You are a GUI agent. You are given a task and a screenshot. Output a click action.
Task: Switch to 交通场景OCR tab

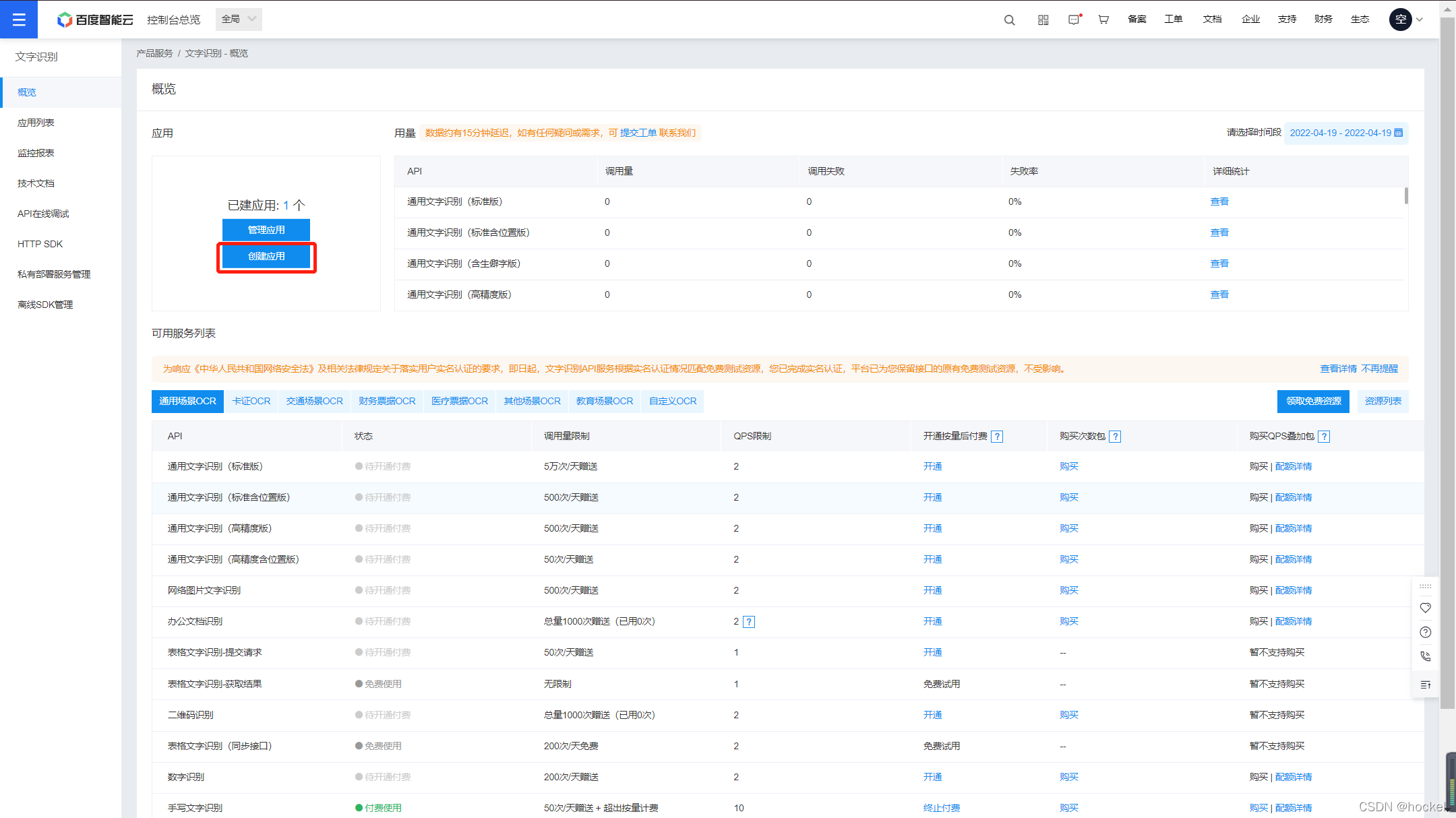(314, 402)
